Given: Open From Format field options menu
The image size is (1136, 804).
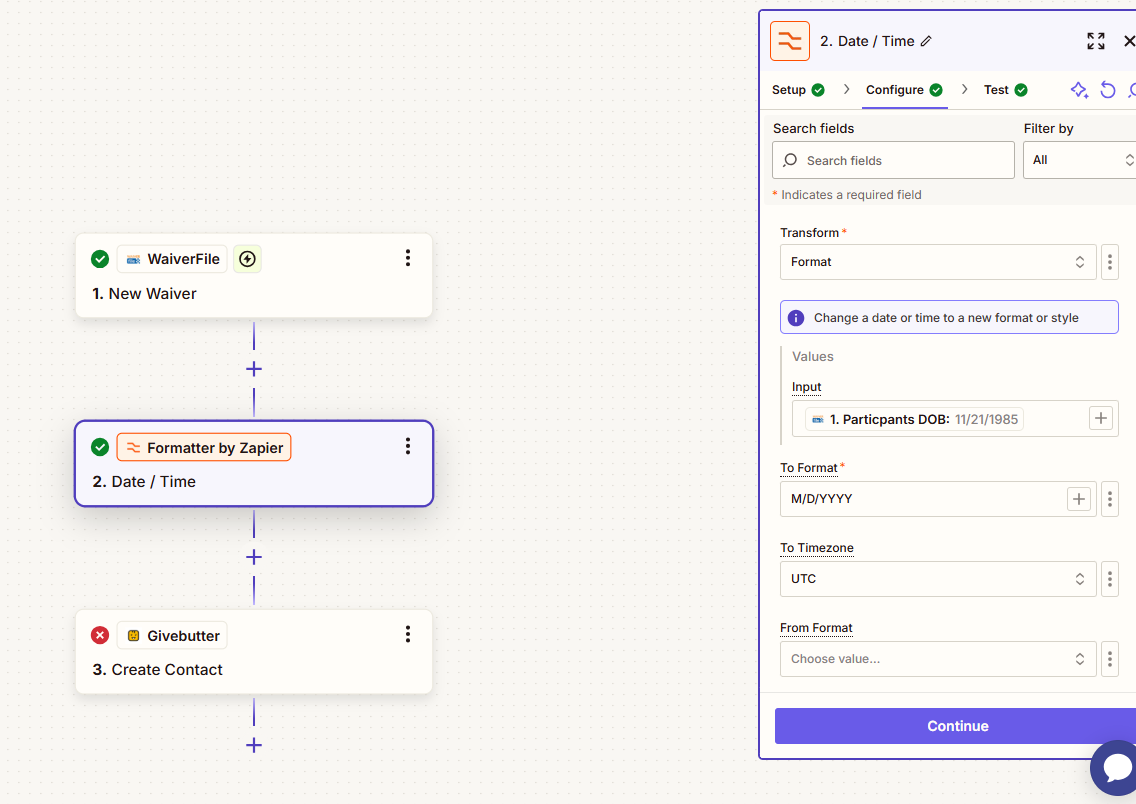Looking at the screenshot, I should click(1109, 658).
